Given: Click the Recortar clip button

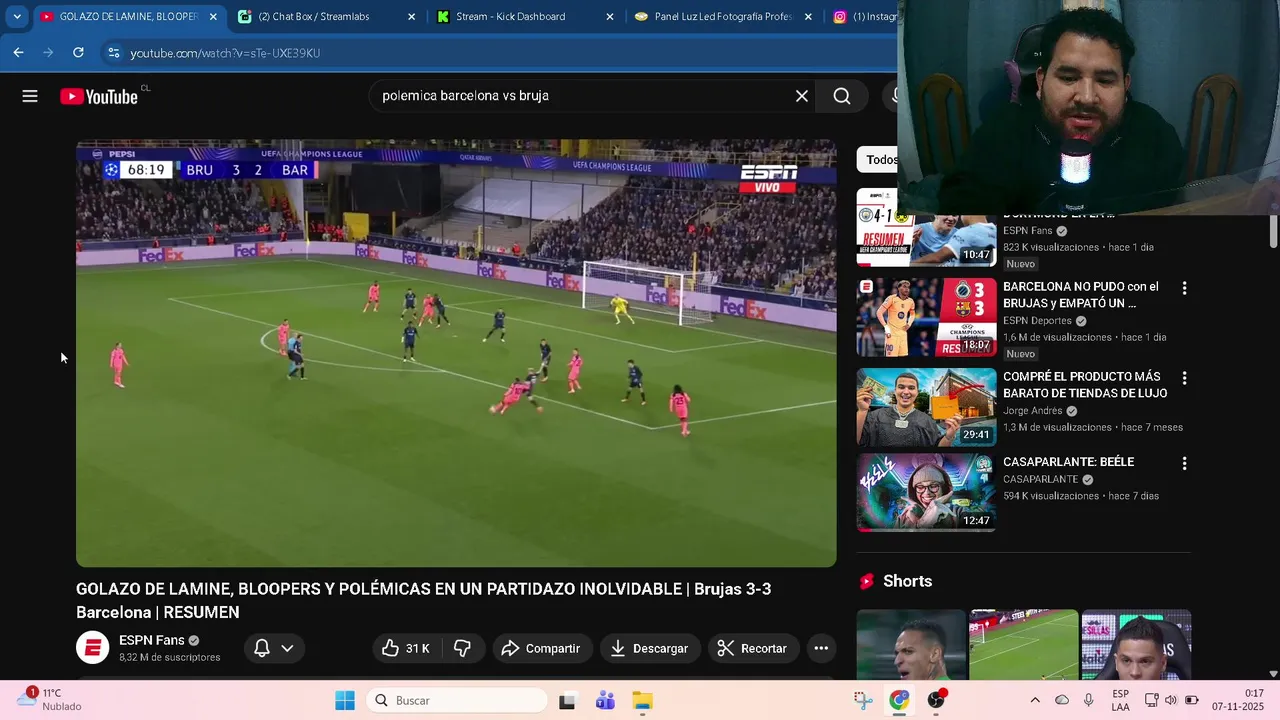Looking at the screenshot, I should coord(753,648).
